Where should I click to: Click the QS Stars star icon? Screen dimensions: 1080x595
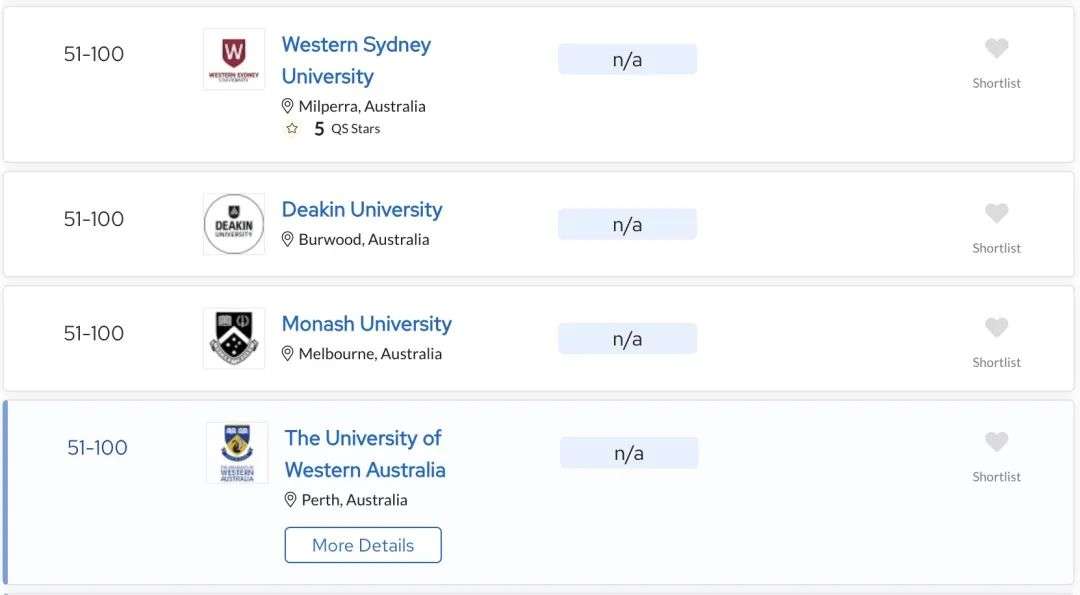point(292,129)
